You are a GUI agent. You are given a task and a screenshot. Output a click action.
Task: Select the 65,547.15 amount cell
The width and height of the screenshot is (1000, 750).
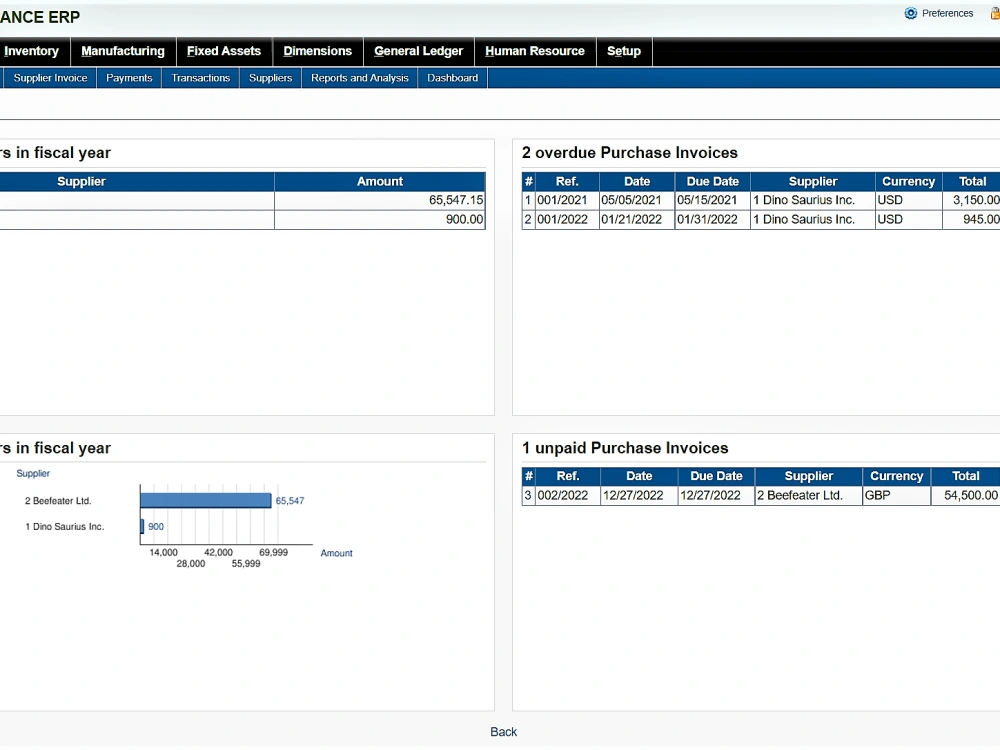point(380,200)
